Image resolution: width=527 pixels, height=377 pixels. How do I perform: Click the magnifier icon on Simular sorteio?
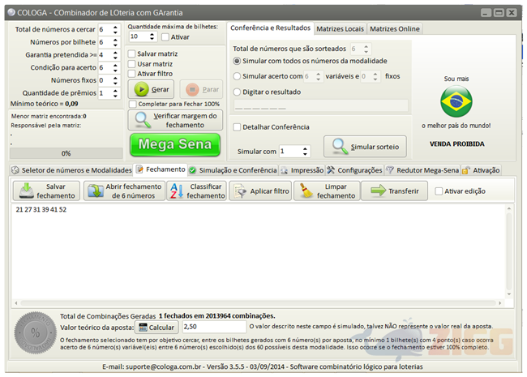click(340, 146)
